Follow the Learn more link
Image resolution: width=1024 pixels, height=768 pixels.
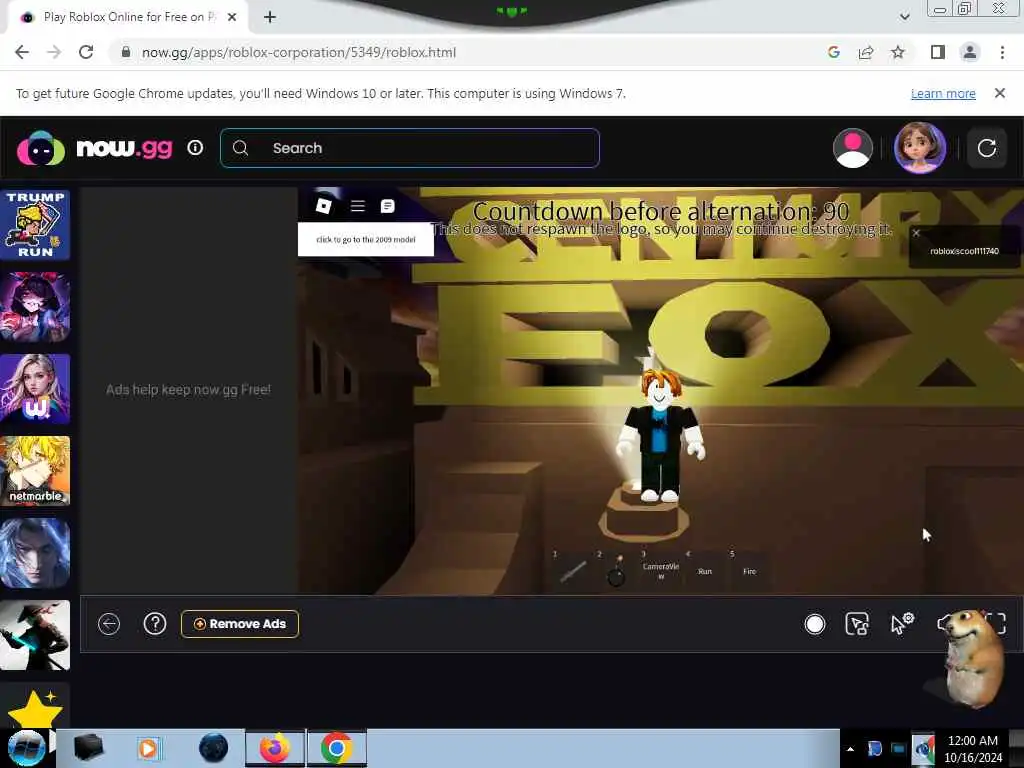(x=943, y=93)
